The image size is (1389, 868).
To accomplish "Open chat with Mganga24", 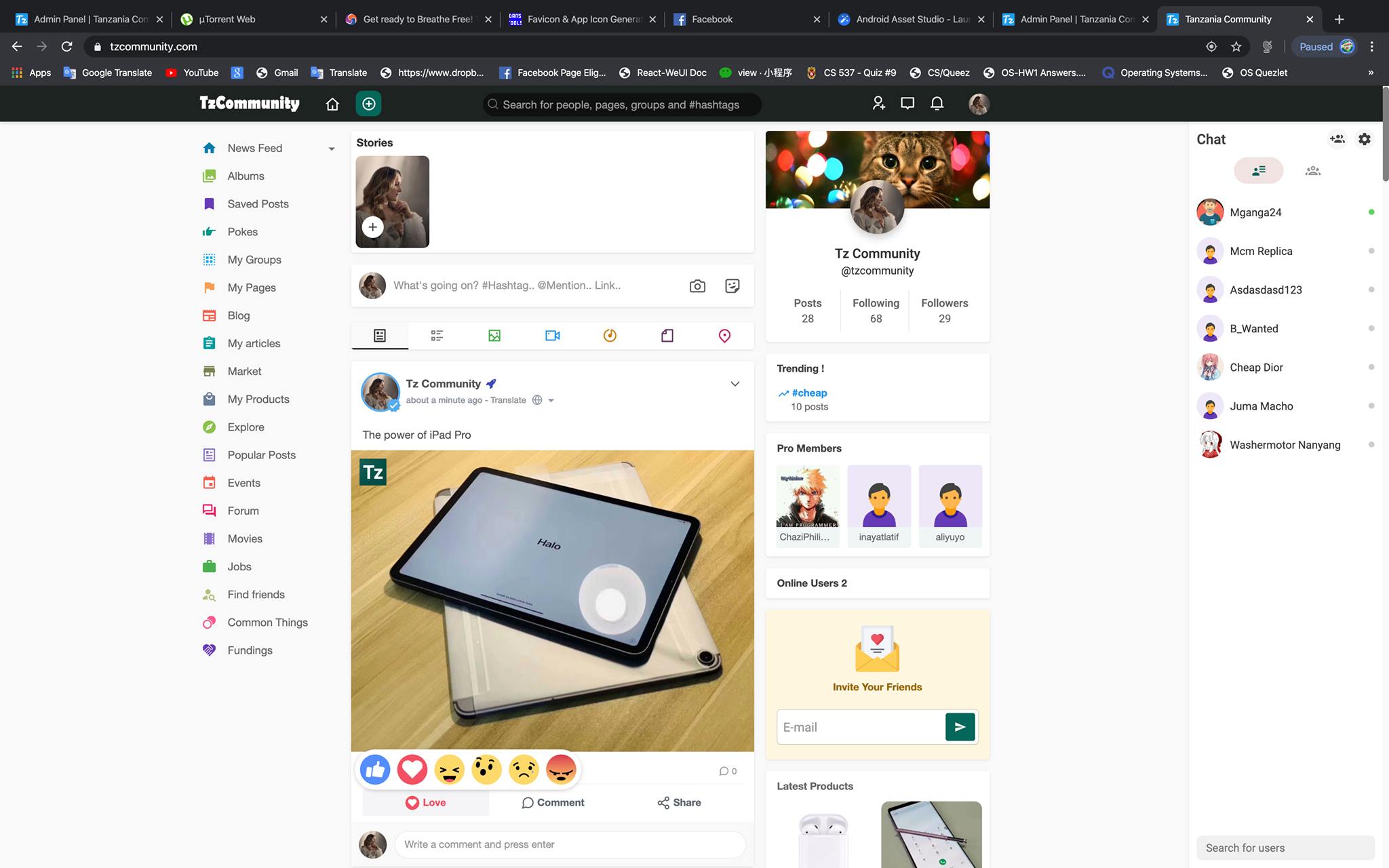I will (1285, 212).
